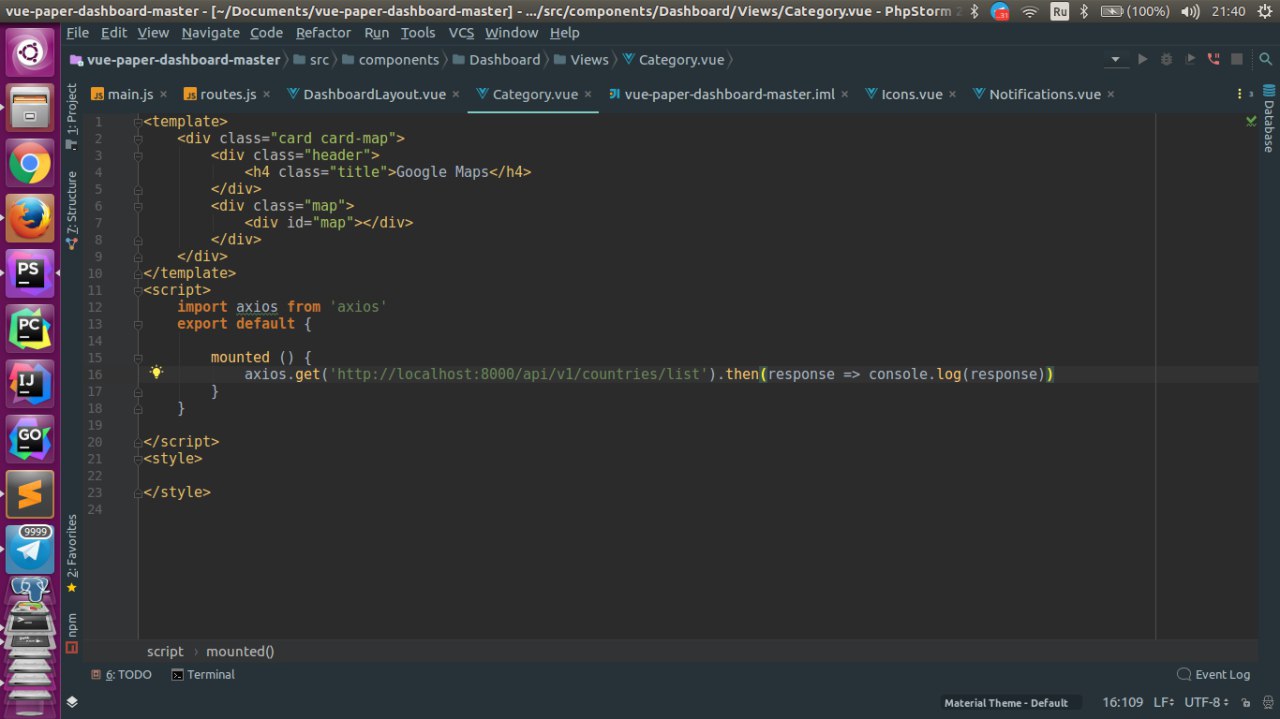Click the red phone listen-for-debug icon
1280x719 pixels.
point(1214,60)
